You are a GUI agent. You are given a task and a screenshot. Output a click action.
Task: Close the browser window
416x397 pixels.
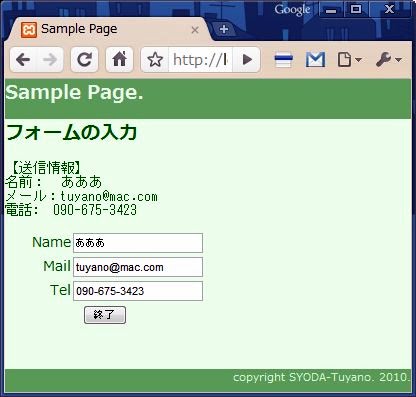[389, 10]
